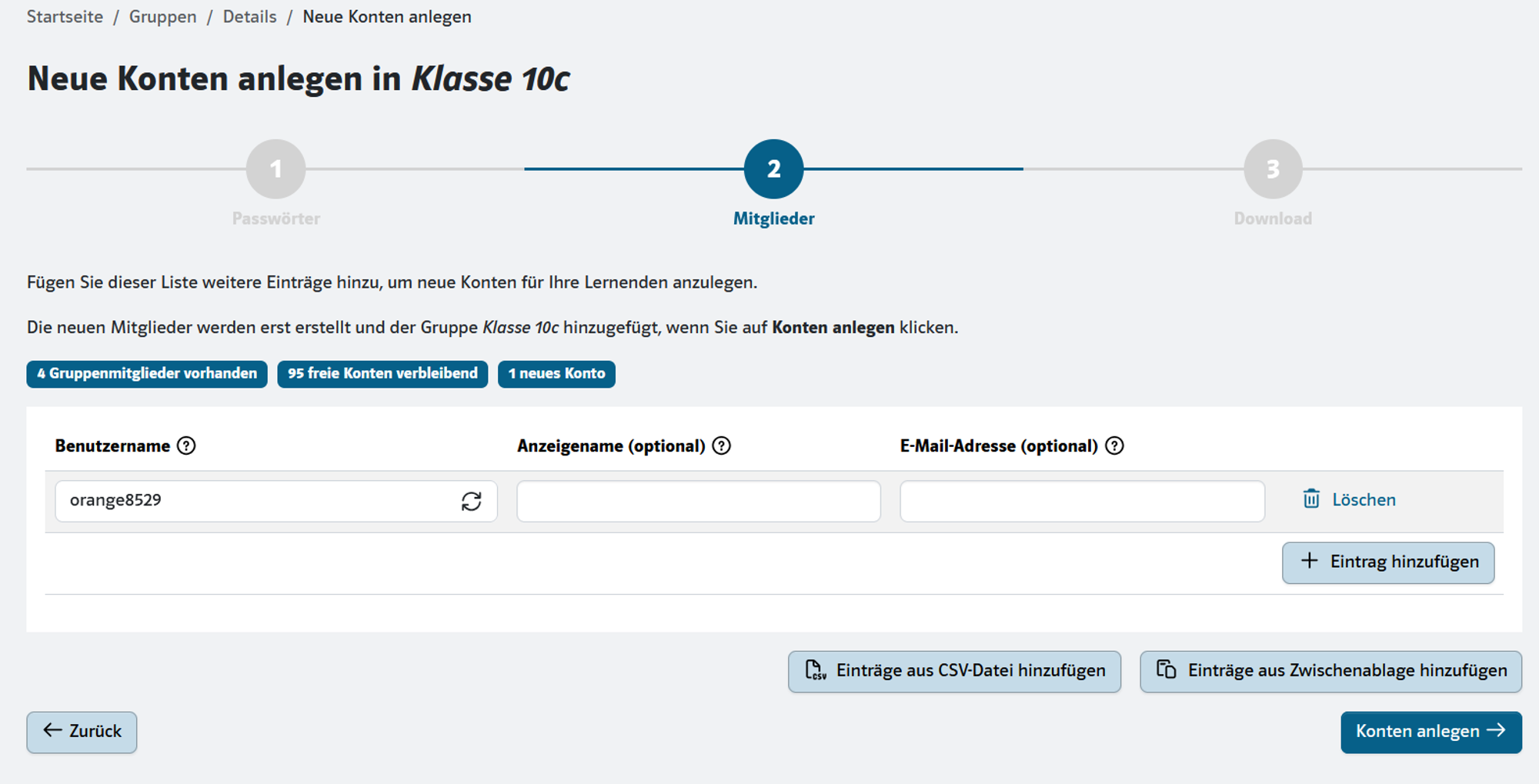Click into the E-Mail-Adresse input field
Image resolution: width=1539 pixels, height=784 pixels.
coord(1082,501)
